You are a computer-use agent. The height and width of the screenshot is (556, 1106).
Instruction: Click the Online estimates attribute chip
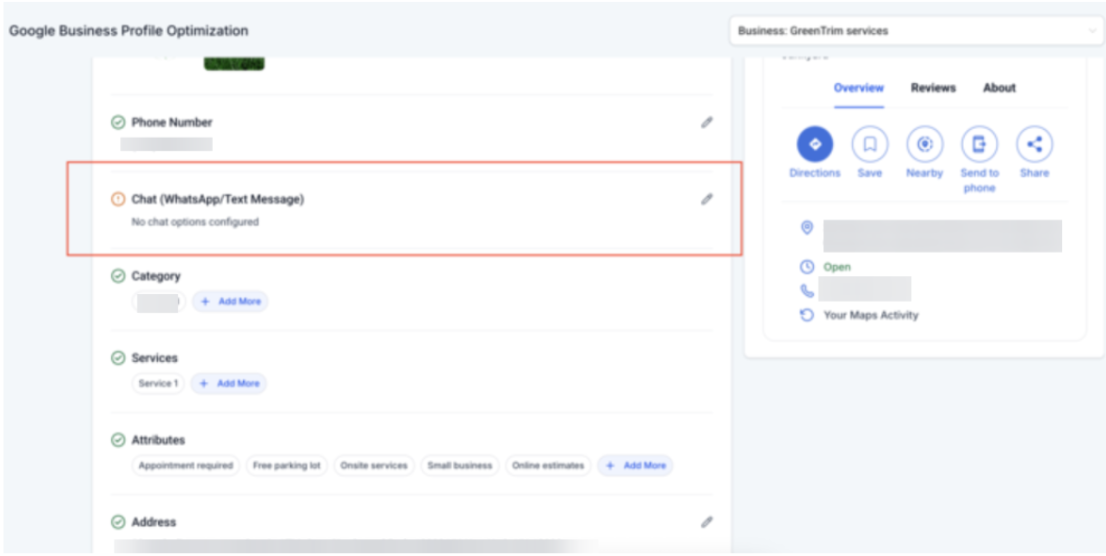pyautogui.click(x=548, y=465)
